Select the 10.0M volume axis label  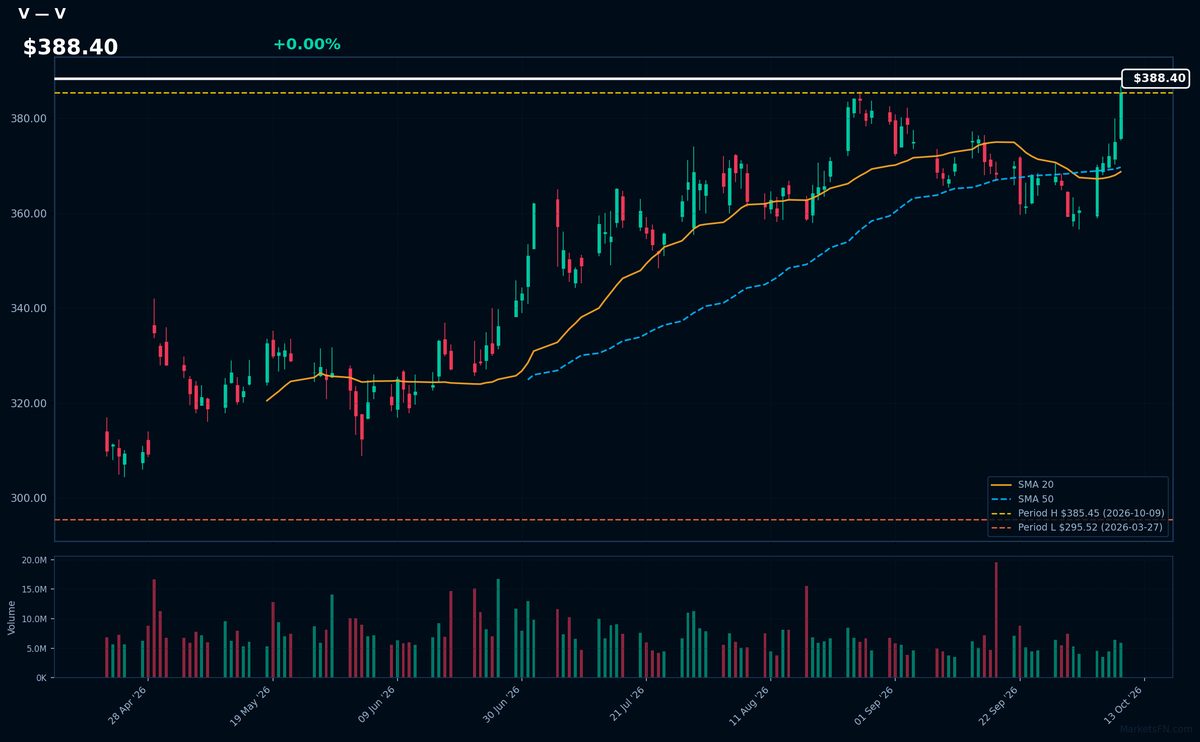click(34, 619)
